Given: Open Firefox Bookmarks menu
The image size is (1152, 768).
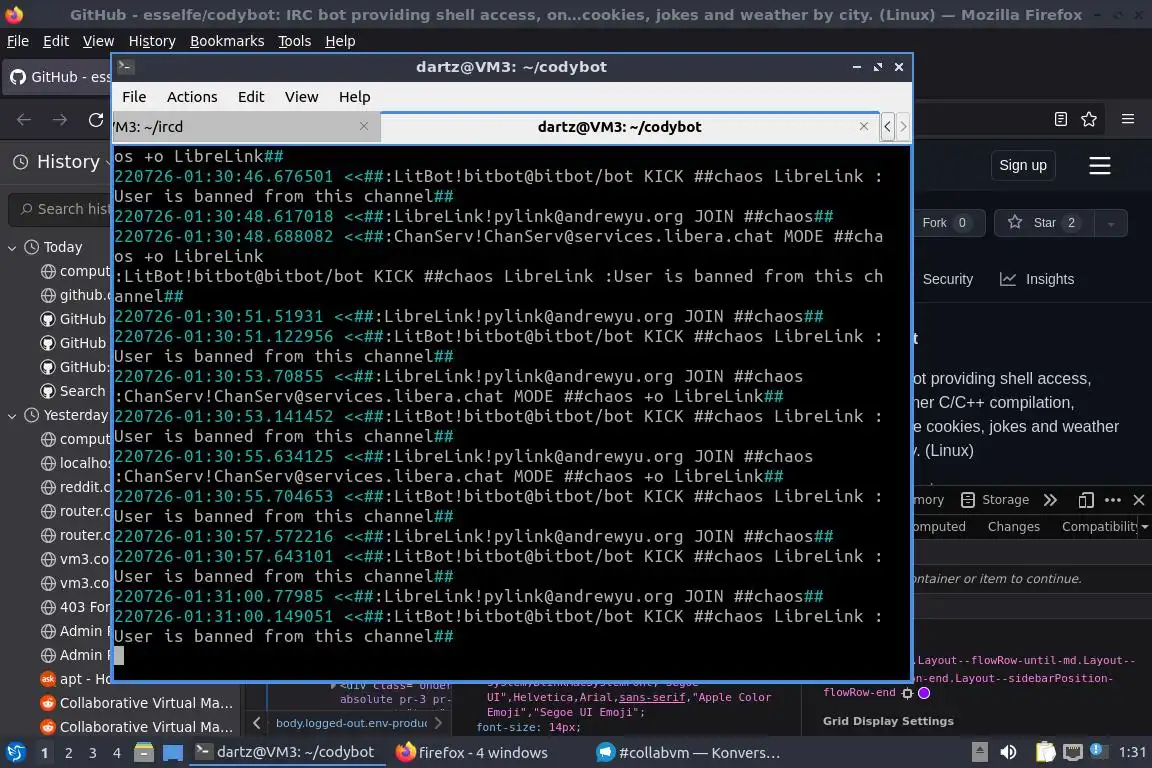Looking at the screenshot, I should point(227,41).
